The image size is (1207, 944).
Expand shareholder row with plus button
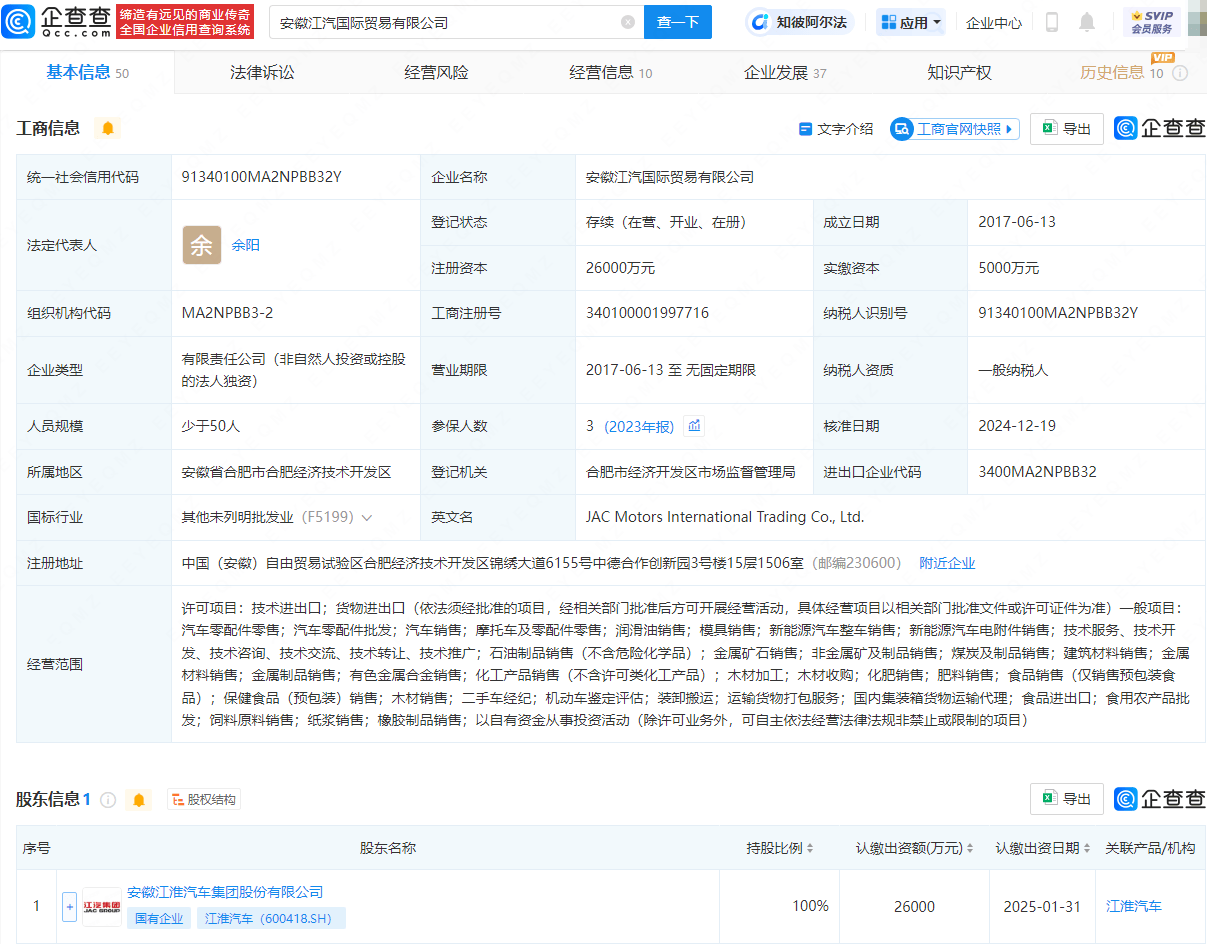[69, 906]
